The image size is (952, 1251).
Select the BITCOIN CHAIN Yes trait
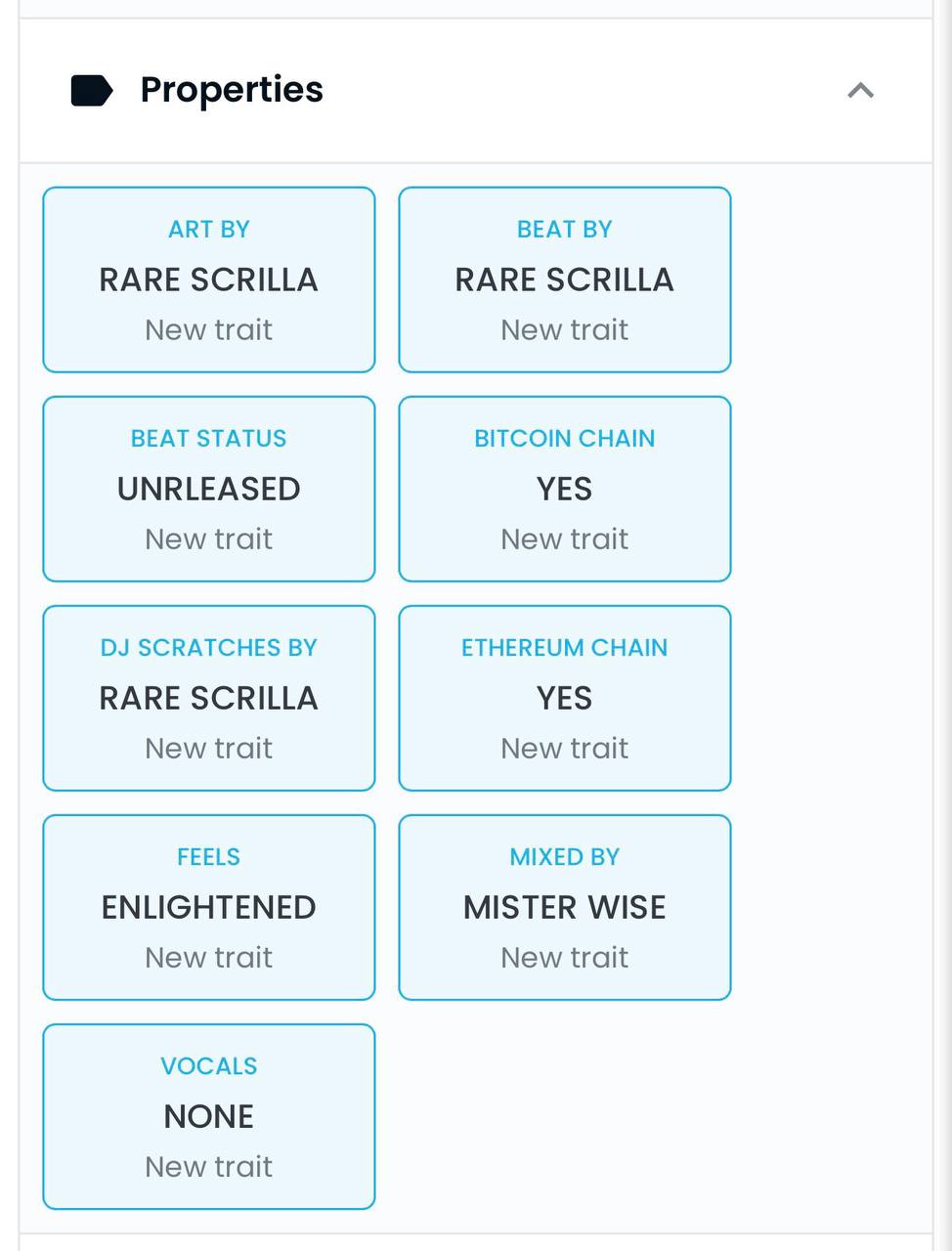[565, 489]
